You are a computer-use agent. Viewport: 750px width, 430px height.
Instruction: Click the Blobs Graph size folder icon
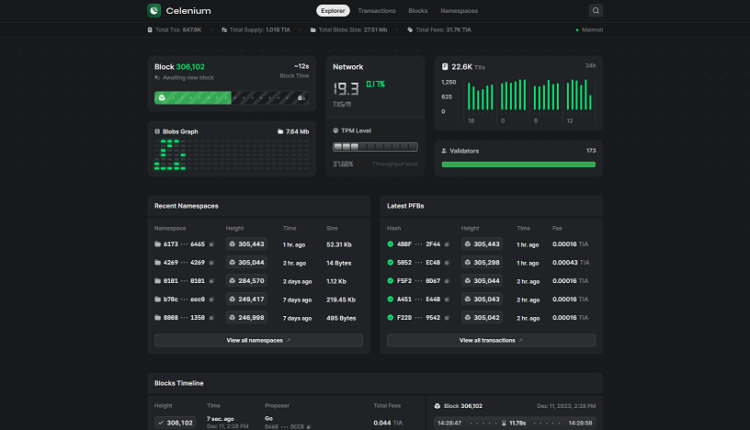click(x=280, y=131)
